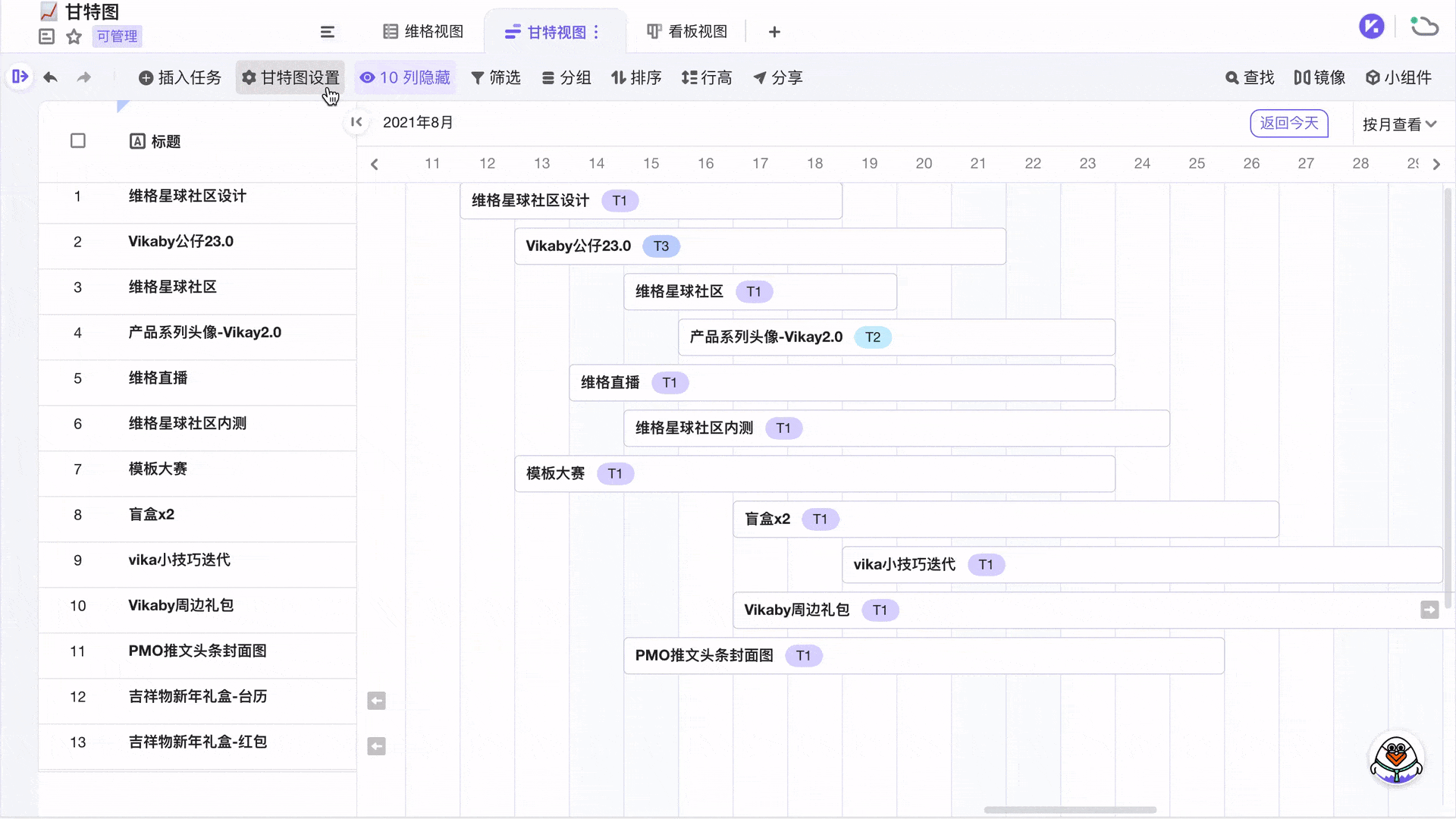Open the 小组件 widgets panel
The image size is (1456, 819).
coord(1399,77)
